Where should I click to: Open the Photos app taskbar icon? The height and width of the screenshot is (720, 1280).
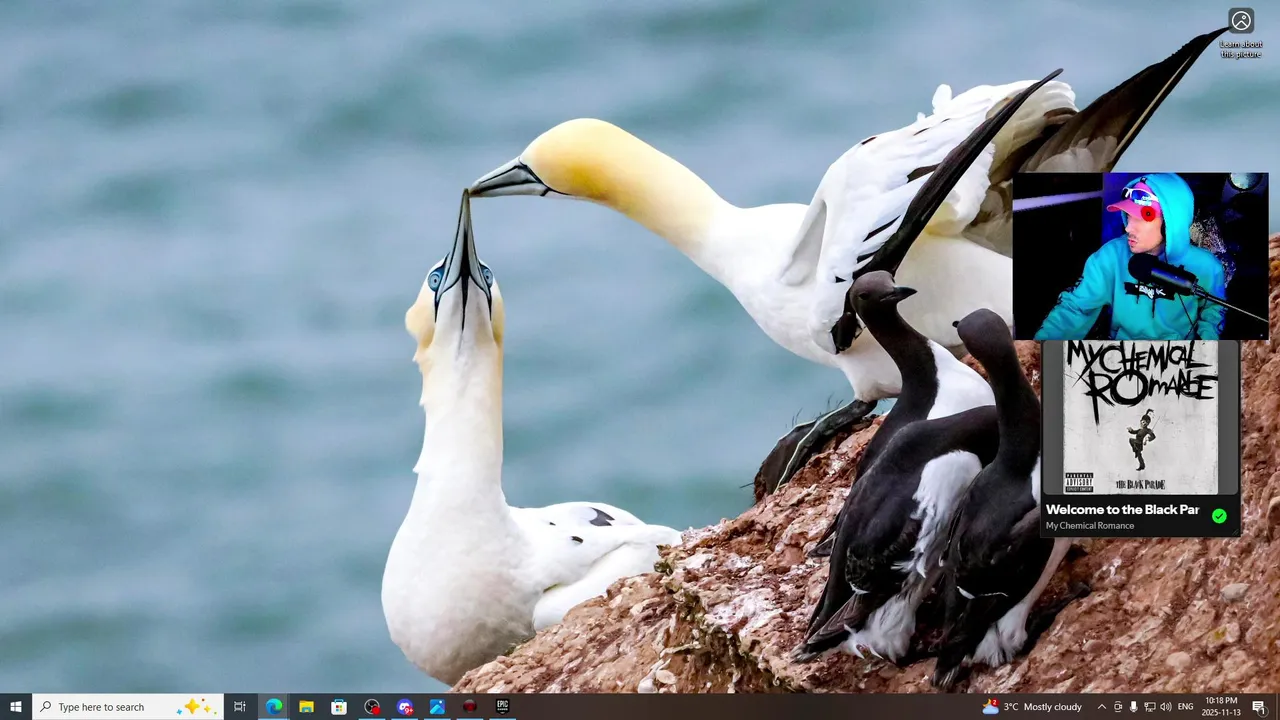437,707
